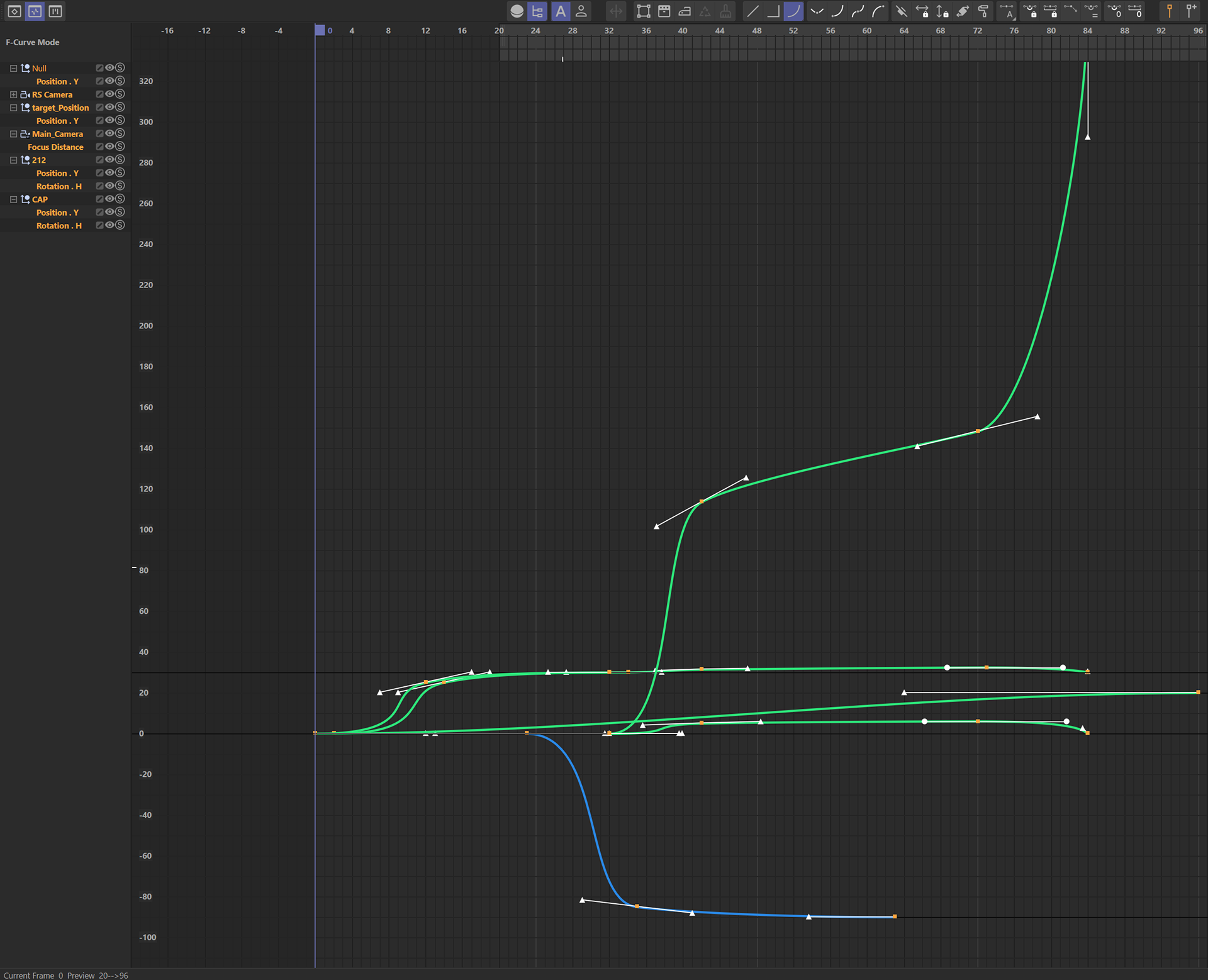1208x980 pixels.
Task: Select the blue curve's end keyframe
Action: tap(895, 916)
